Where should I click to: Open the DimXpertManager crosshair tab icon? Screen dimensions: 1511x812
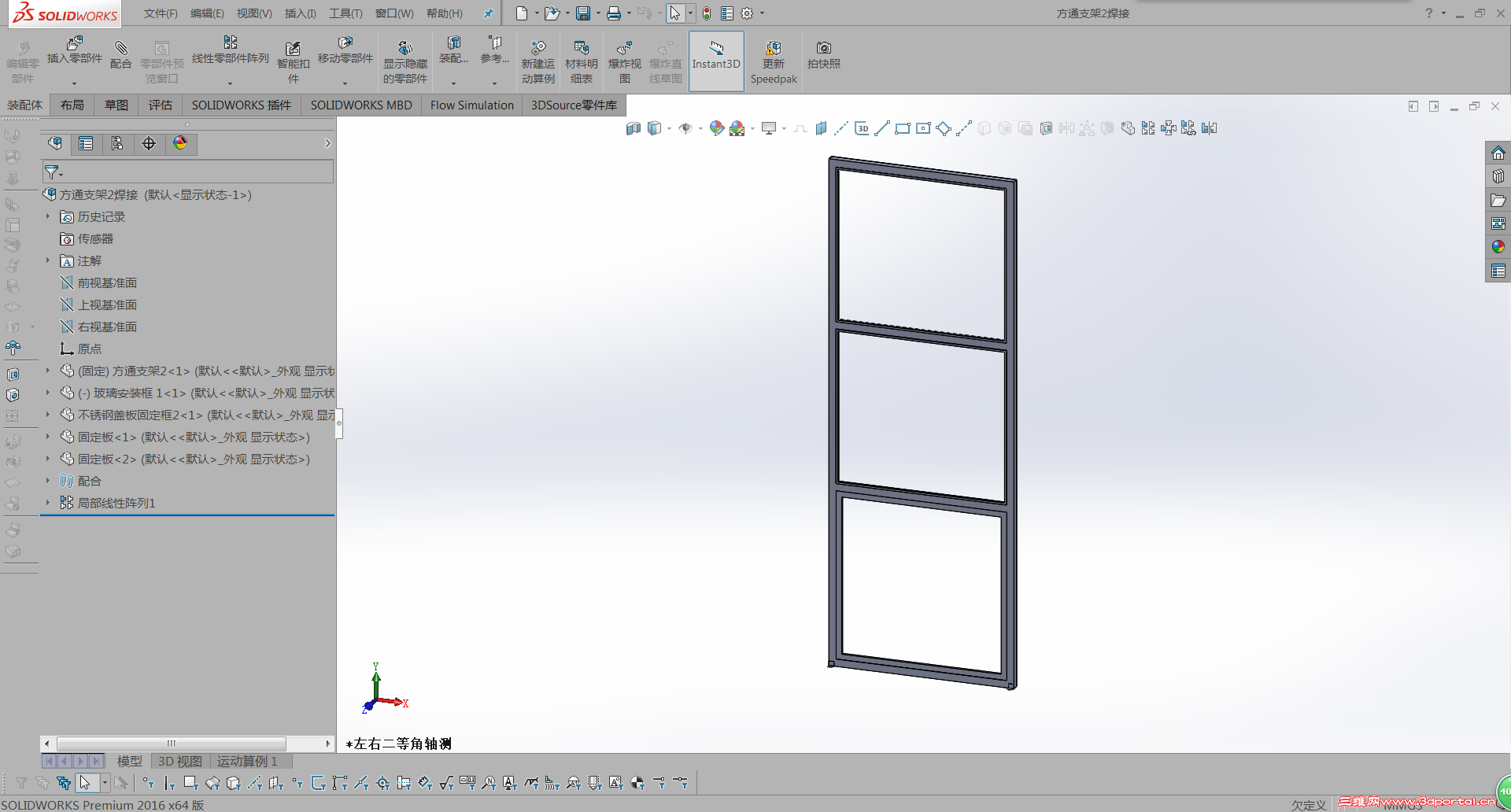[149, 143]
